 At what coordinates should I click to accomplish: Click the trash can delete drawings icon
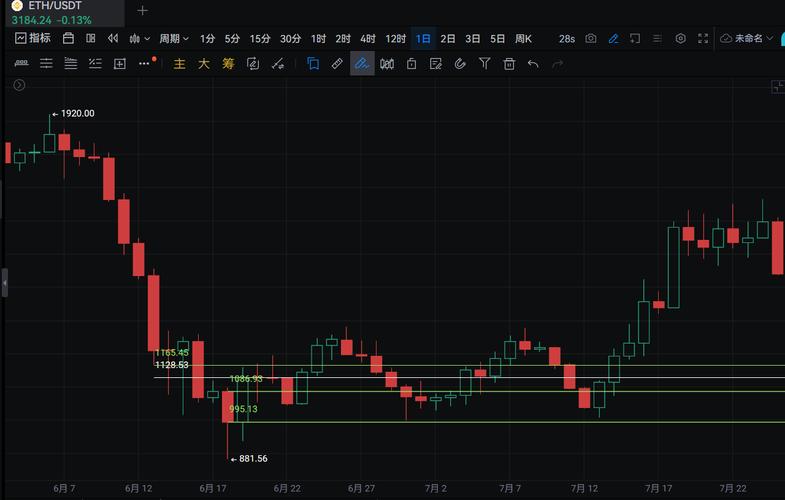coord(509,64)
